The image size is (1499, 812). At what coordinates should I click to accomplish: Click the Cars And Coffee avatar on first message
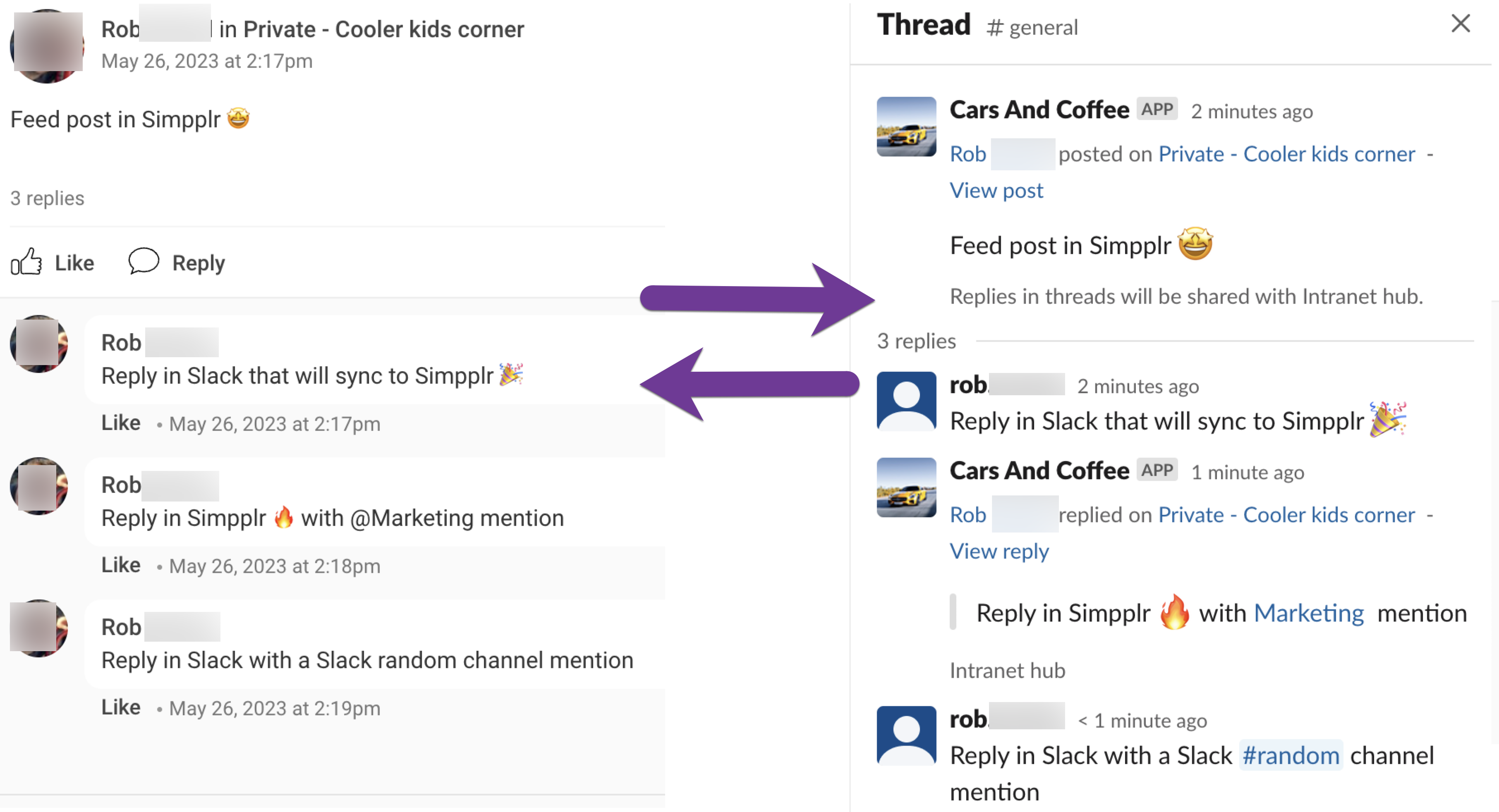click(906, 126)
